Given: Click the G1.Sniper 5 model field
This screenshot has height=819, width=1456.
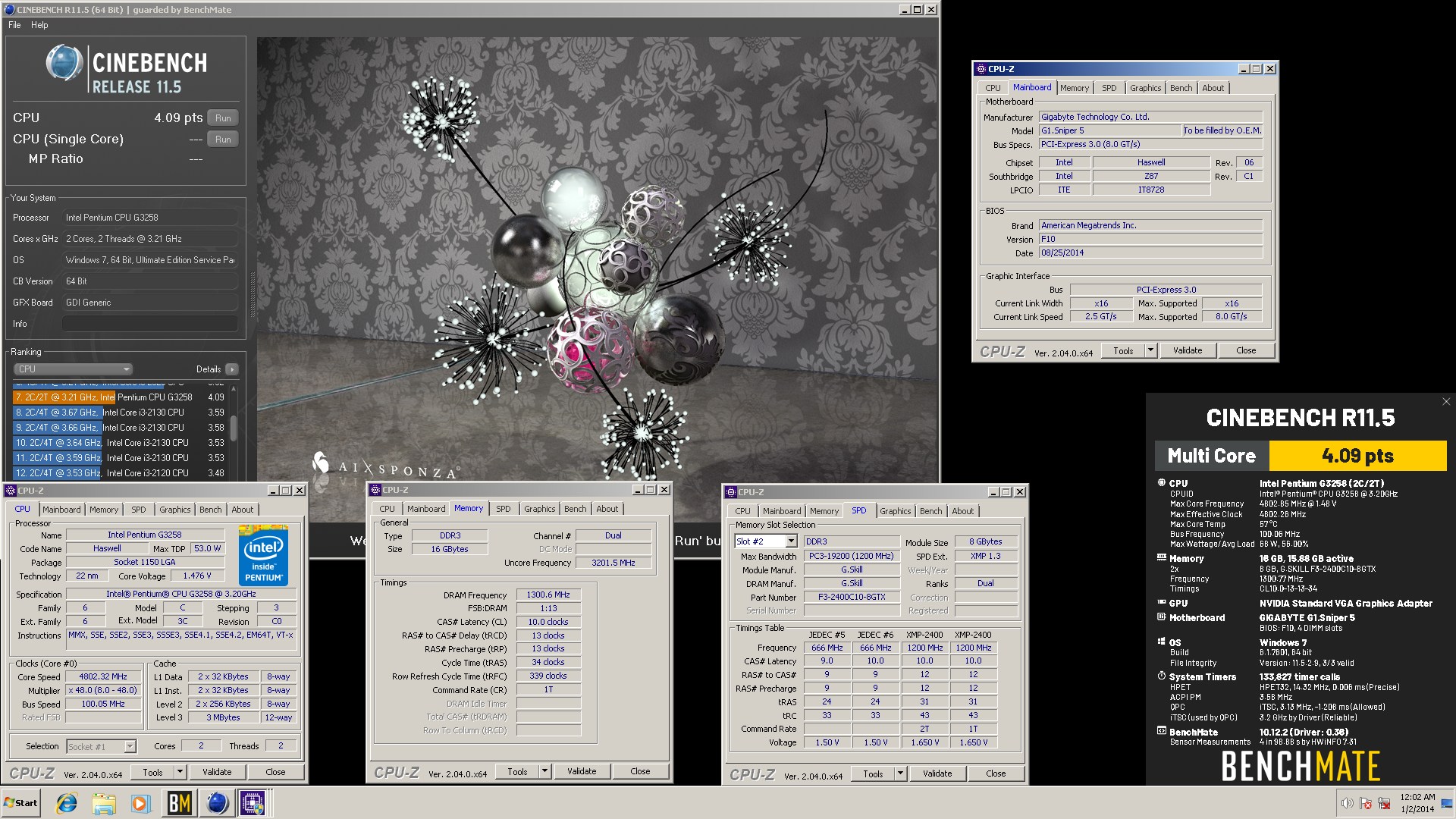Looking at the screenshot, I should click(x=1109, y=130).
